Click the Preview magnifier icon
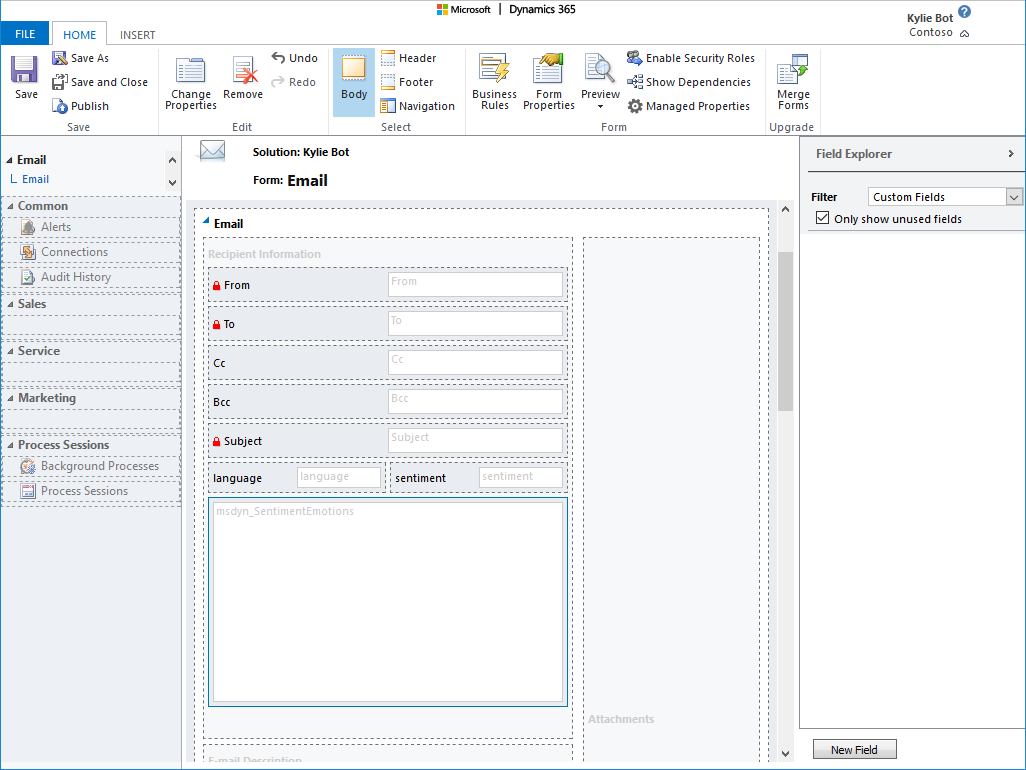Viewport: 1026px width, 770px height. coord(599,69)
